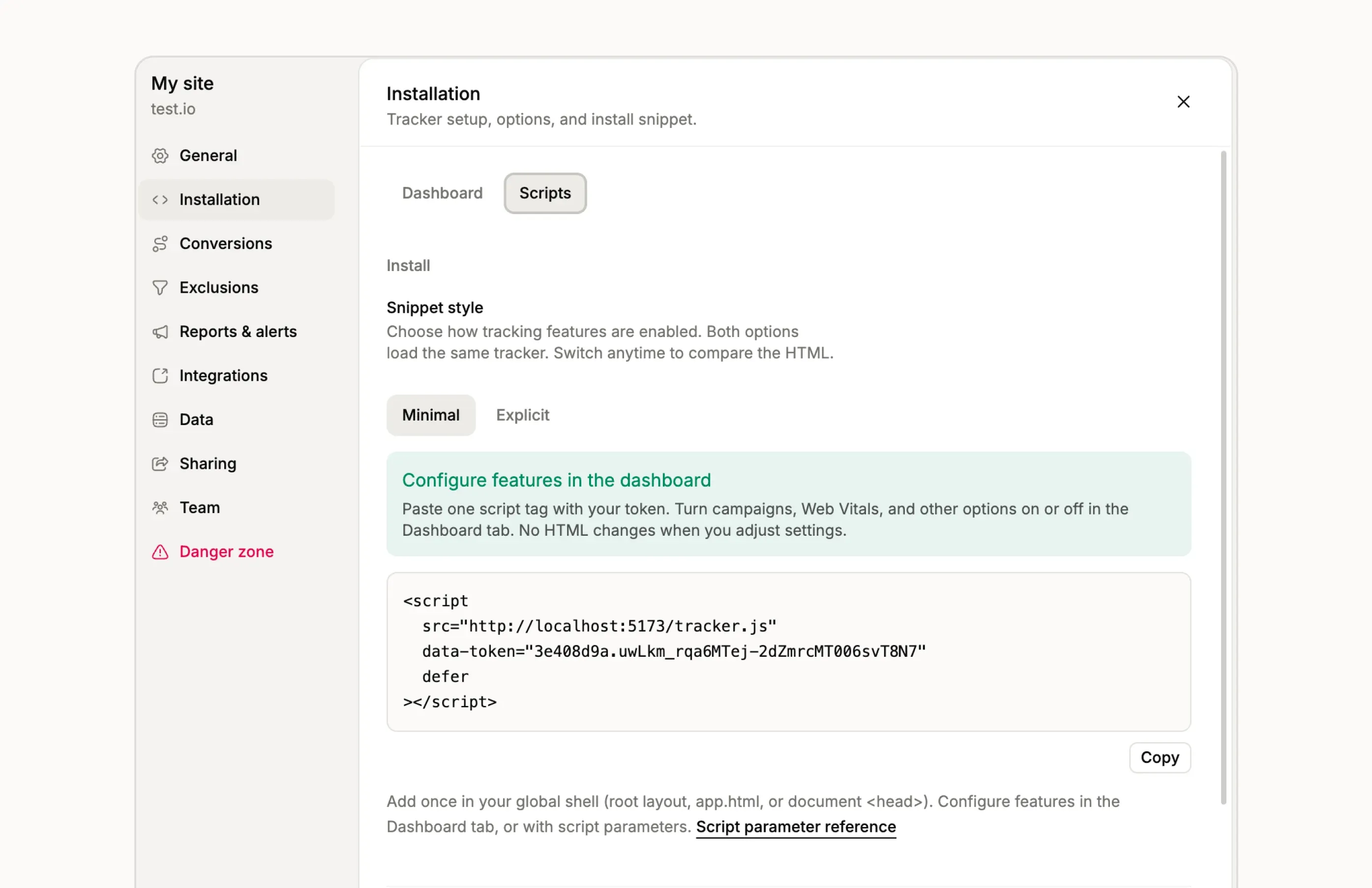Open Integrations settings

pos(236,375)
